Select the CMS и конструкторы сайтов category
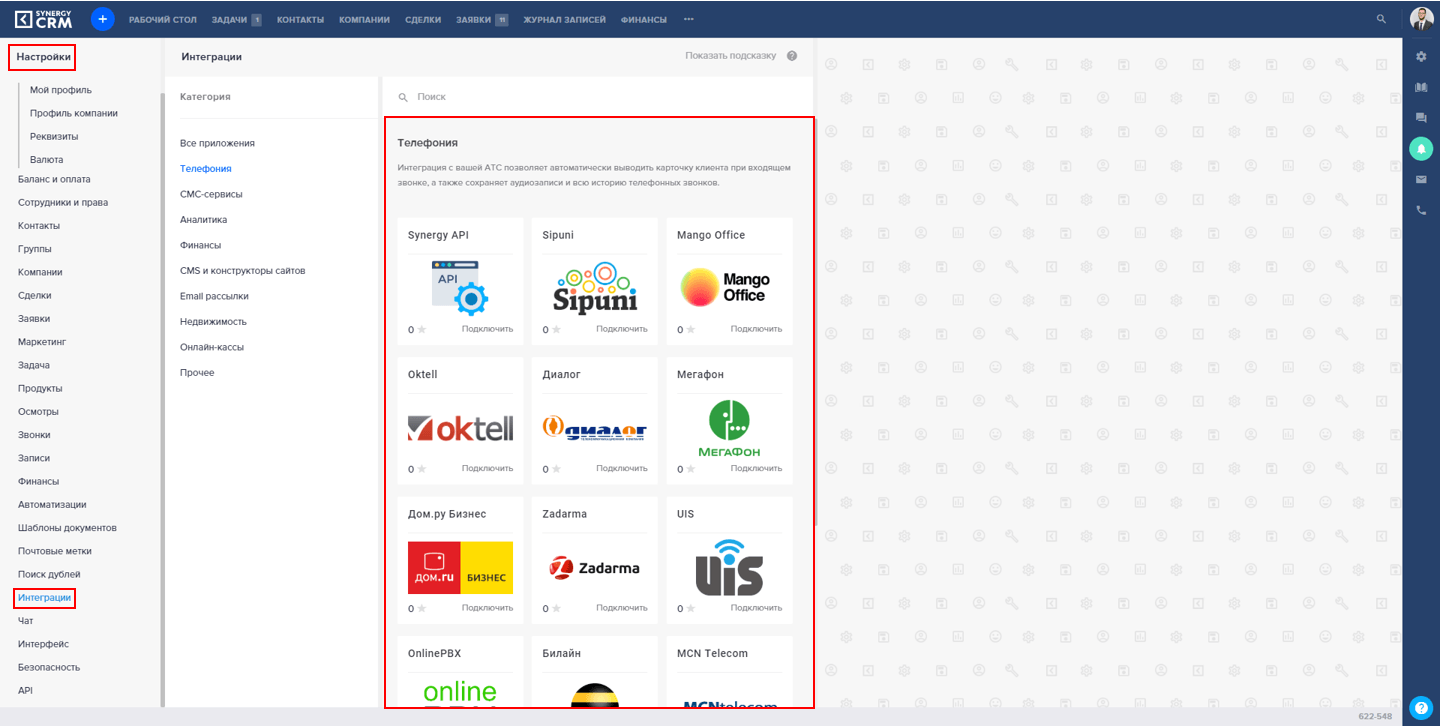This screenshot has width=1440, height=728. click(x=243, y=271)
